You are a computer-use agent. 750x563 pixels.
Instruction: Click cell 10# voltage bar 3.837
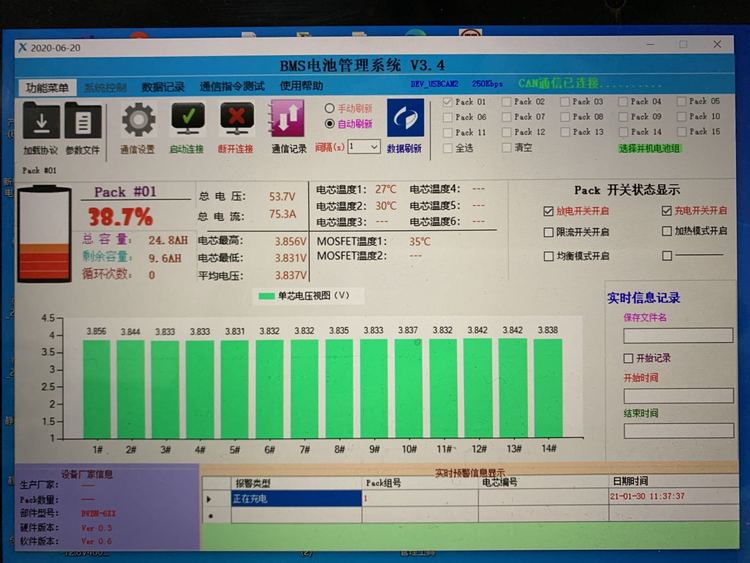[x=408, y=388]
